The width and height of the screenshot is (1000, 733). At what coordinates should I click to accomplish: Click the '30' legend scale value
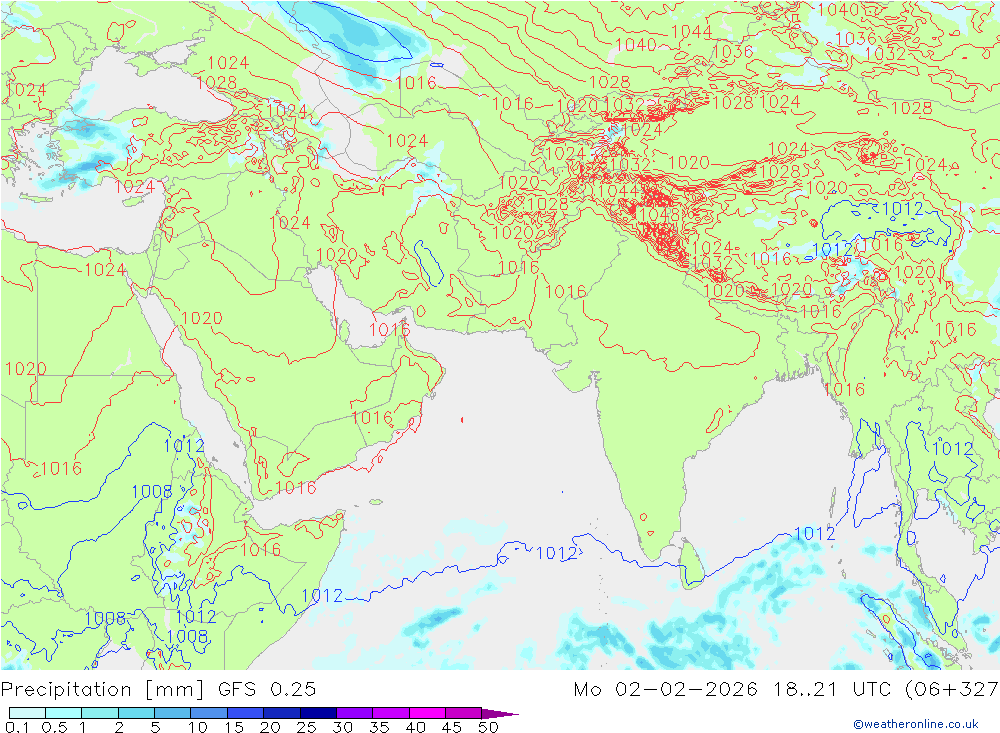342,727
